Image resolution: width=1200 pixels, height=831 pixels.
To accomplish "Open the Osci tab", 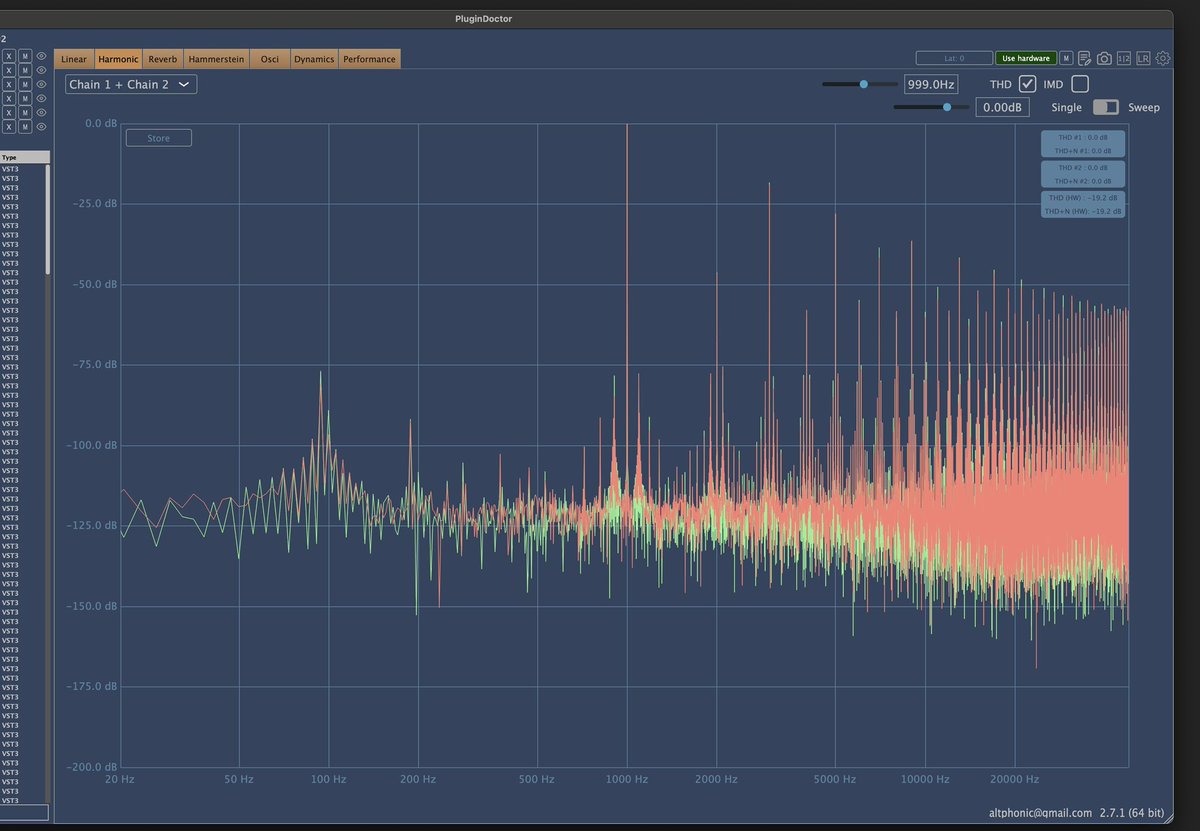I will click(269, 59).
